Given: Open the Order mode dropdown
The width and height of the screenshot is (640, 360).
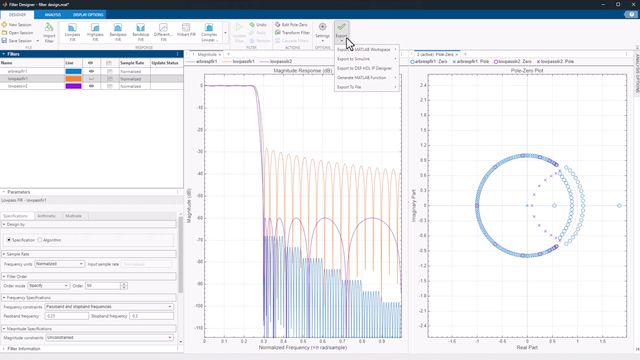Looking at the screenshot, I should tap(49, 286).
